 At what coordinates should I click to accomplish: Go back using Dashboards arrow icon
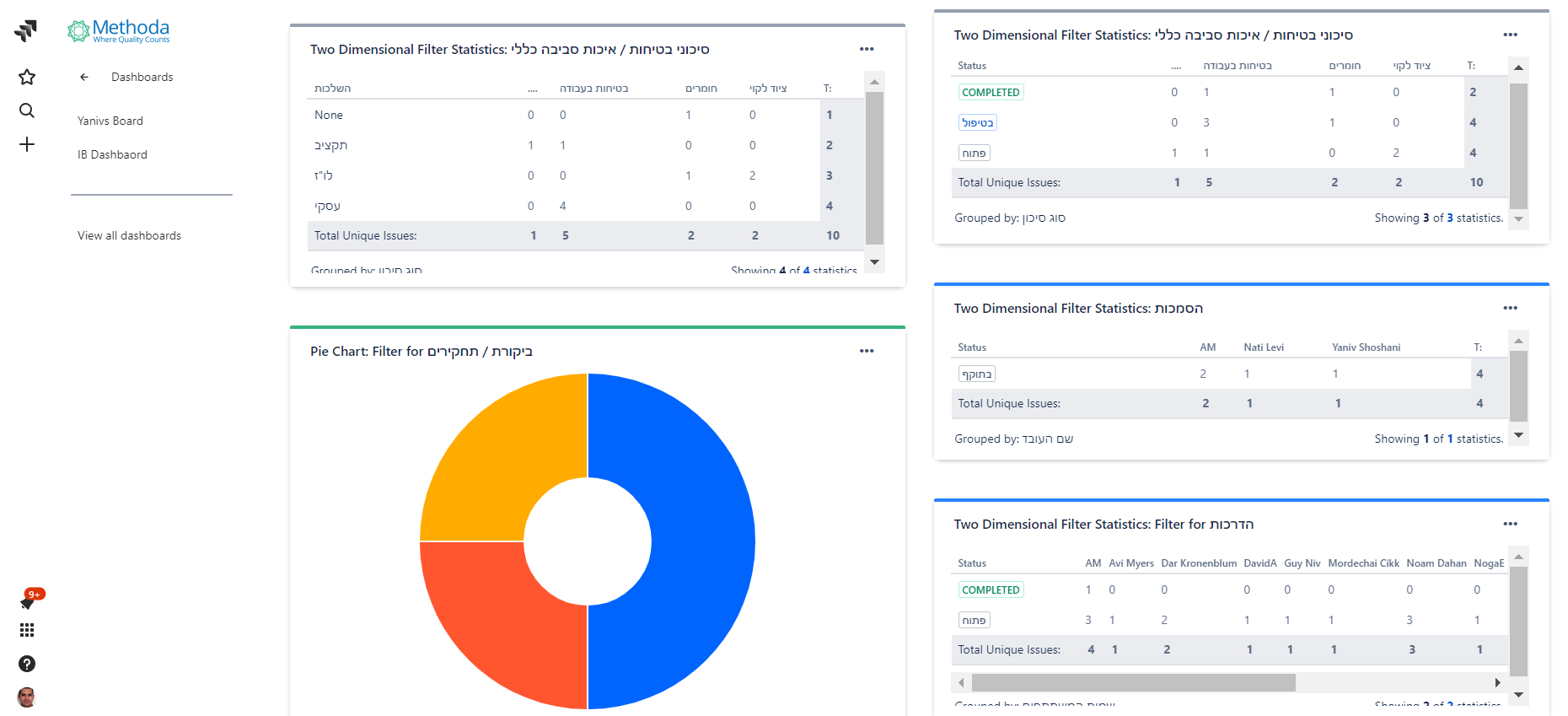click(x=84, y=77)
